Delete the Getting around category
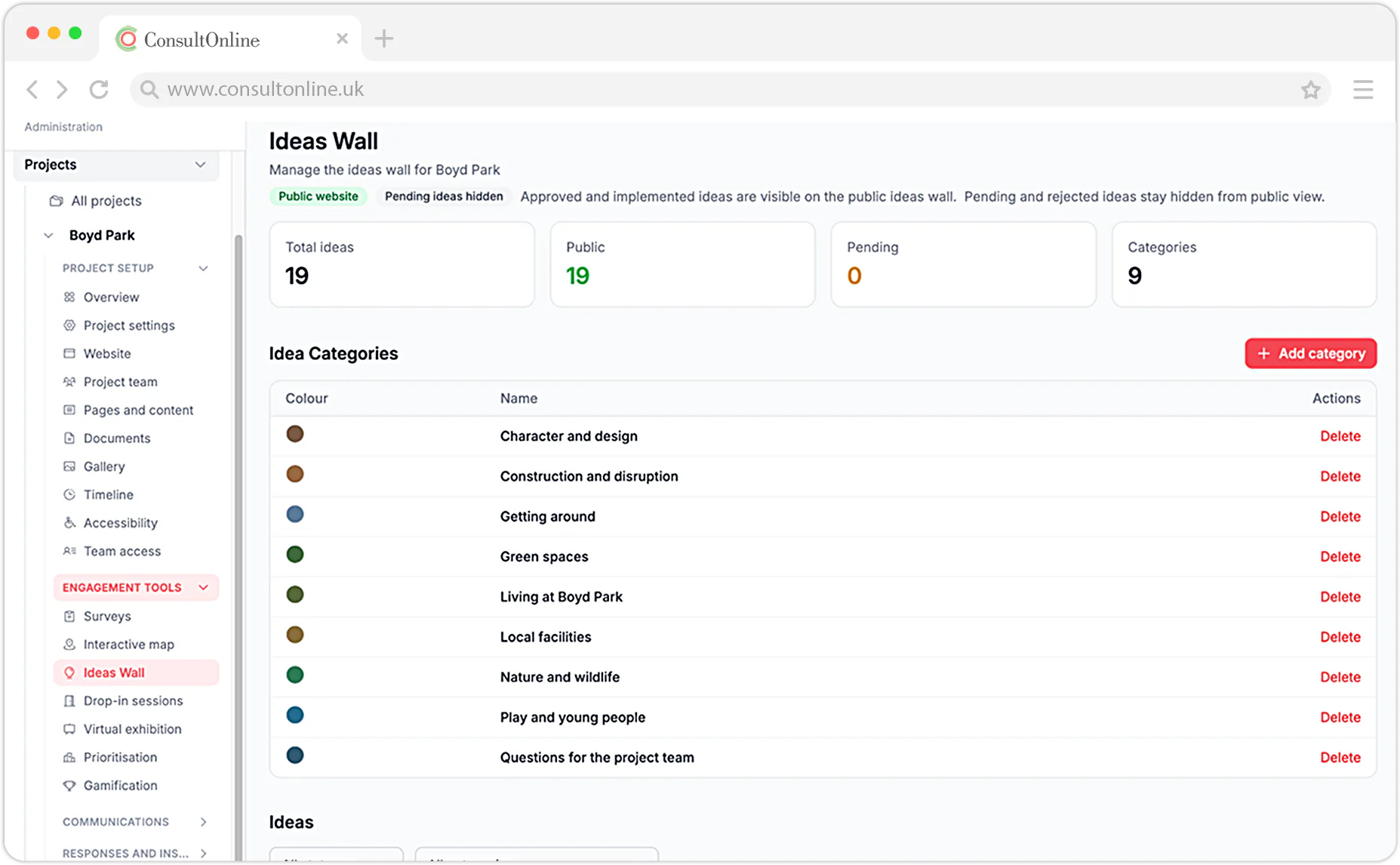The image size is (1400, 865). [x=1340, y=516]
